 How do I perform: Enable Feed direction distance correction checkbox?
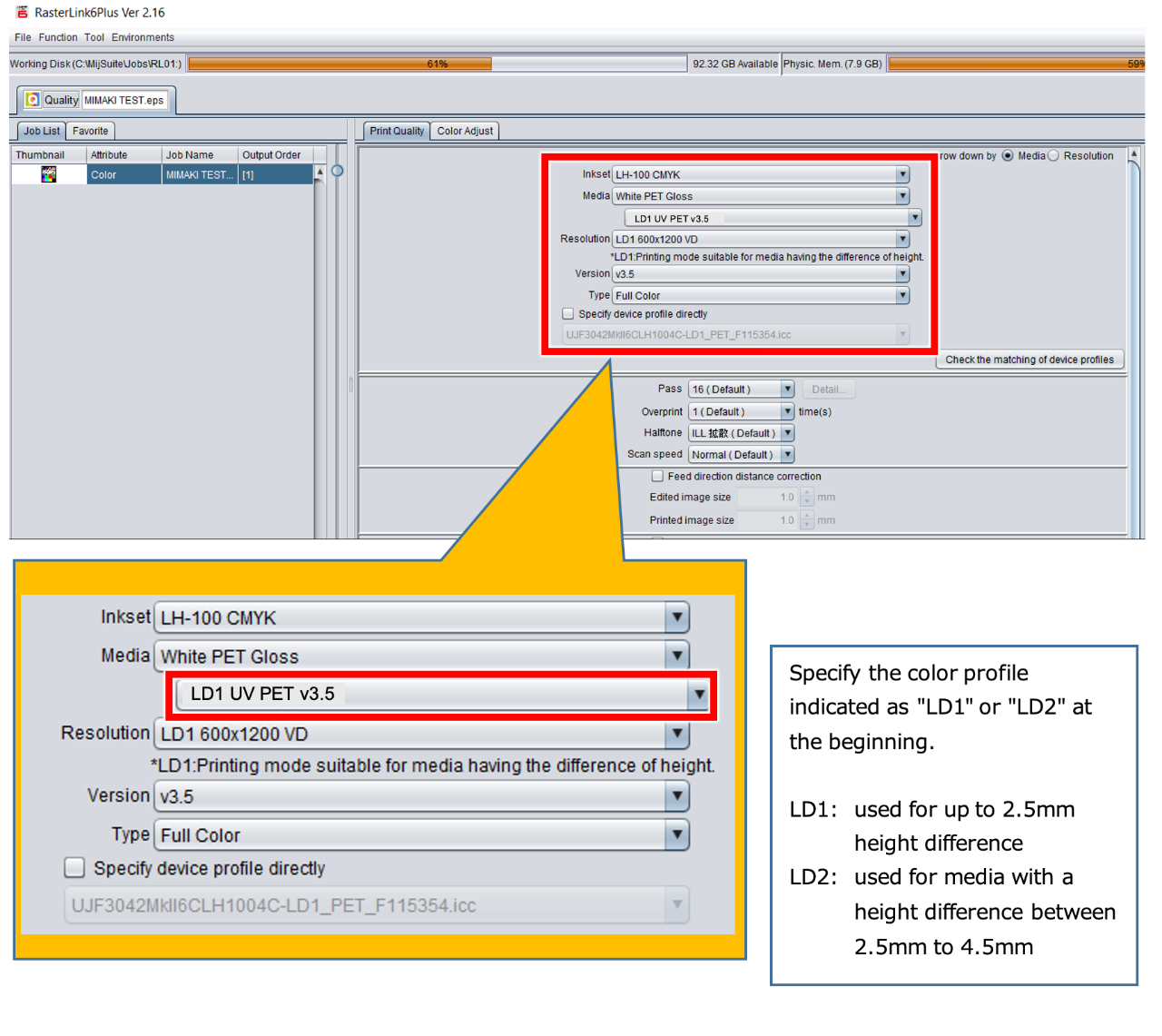(x=657, y=476)
